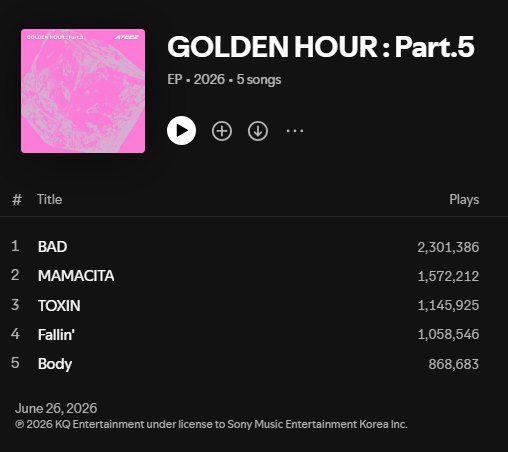Image resolution: width=508 pixels, height=452 pixels.
Task: Open the three-dot more options menu
Action: [295, 131]
